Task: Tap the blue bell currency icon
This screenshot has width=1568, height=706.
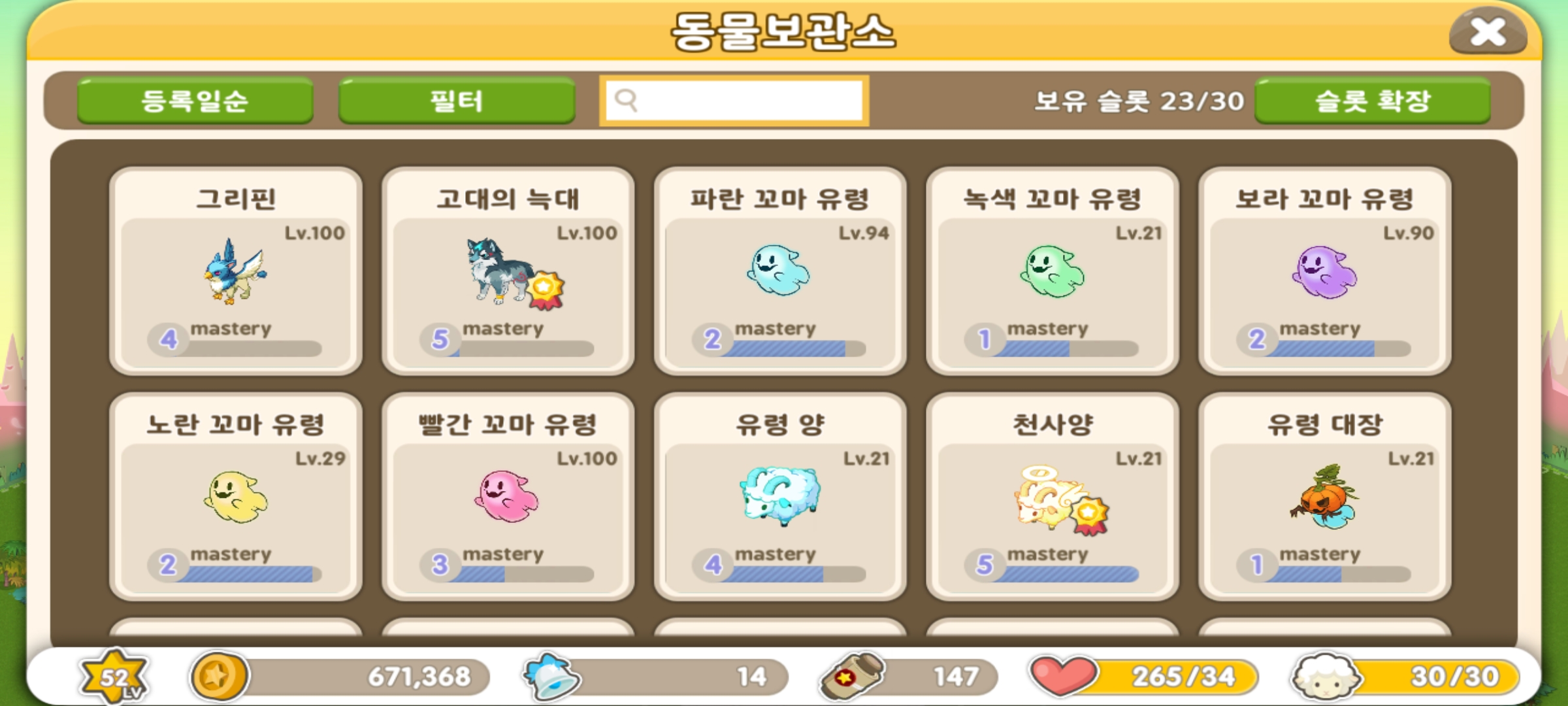Action: point(551,677)
